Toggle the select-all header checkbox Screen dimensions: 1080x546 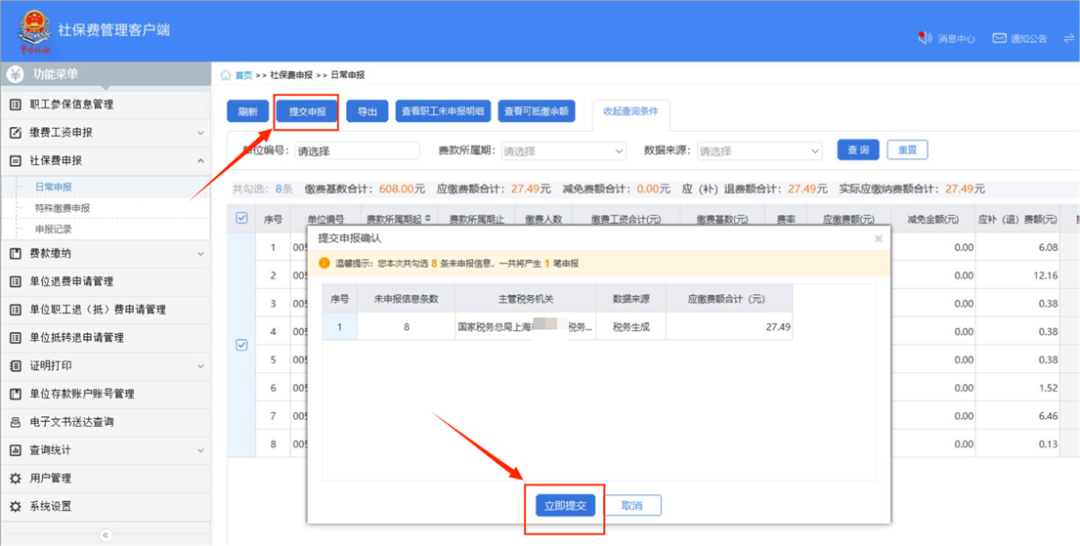pyautogui.click(x=241, y=218)
